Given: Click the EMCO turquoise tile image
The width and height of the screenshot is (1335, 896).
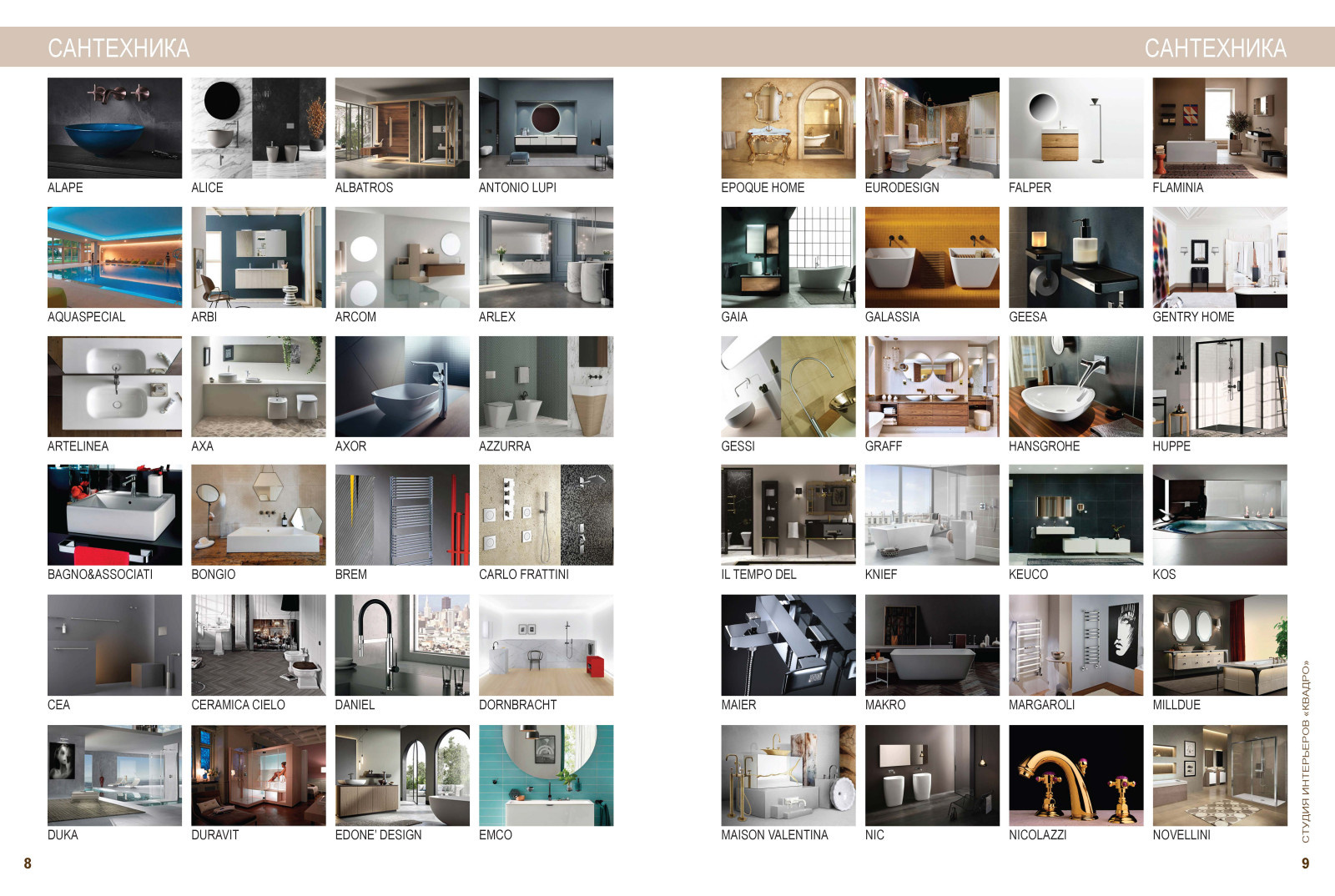Looking at the screenshot, I should pos(546,775).
